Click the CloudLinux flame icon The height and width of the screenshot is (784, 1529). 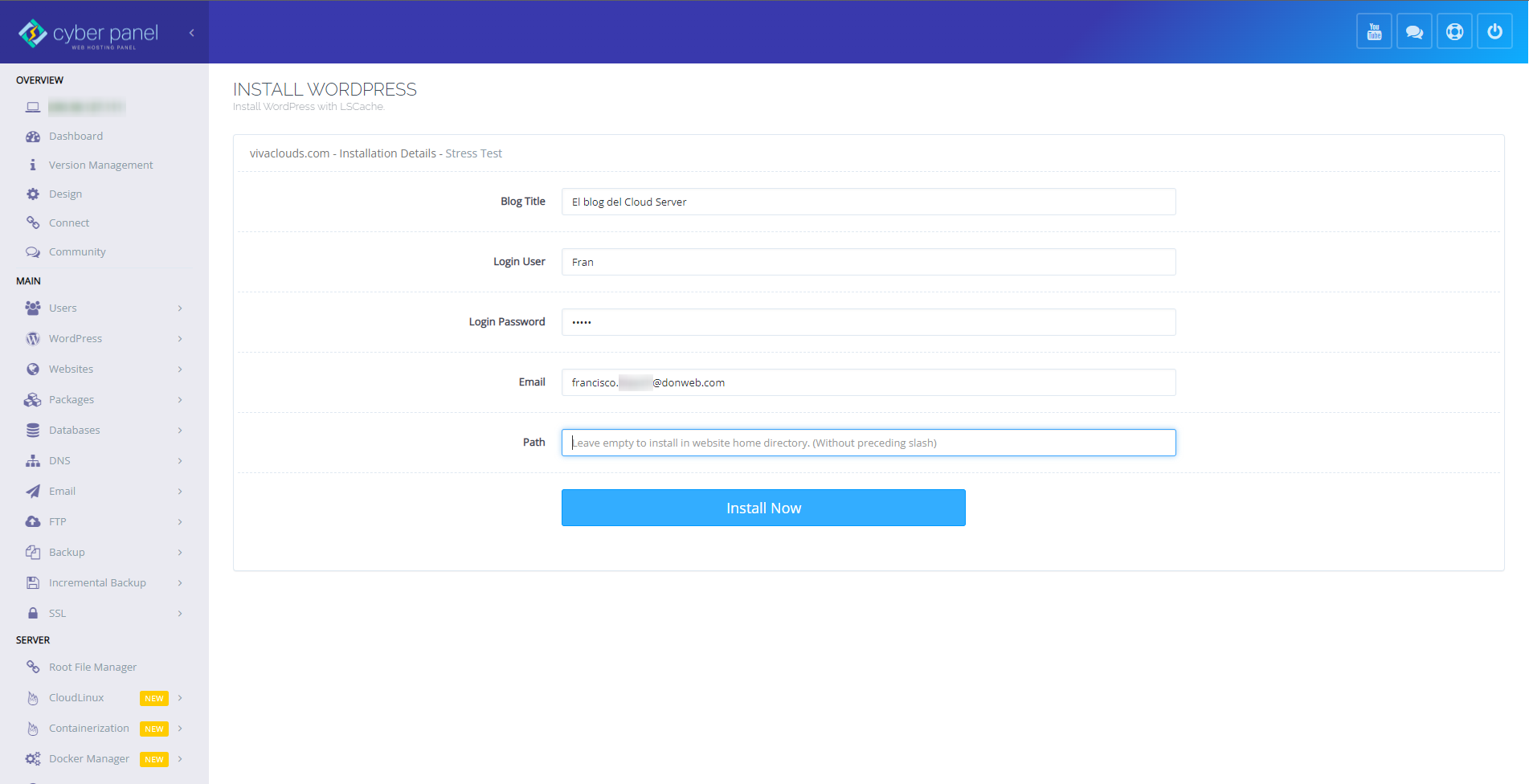click(33, 698)
